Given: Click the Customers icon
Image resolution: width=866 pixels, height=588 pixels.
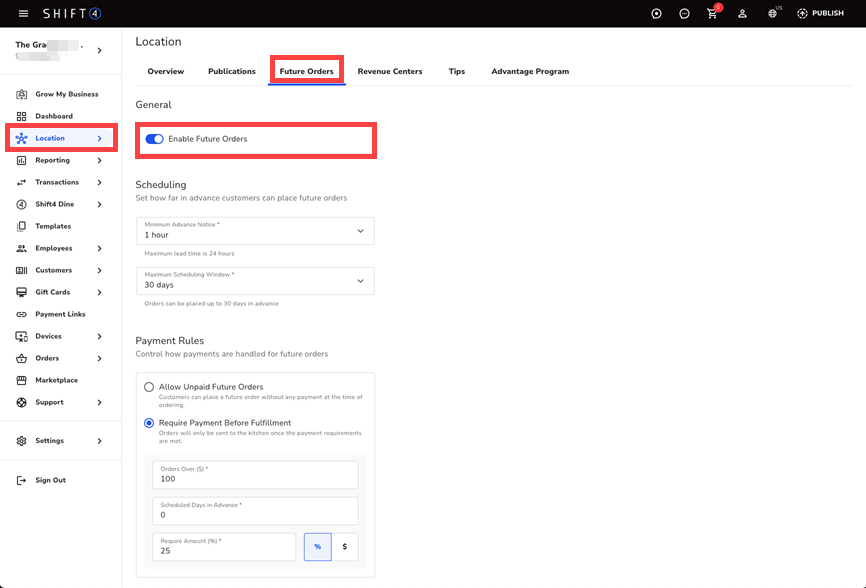Looking at the screenshot, I should (x=22, y=271).
